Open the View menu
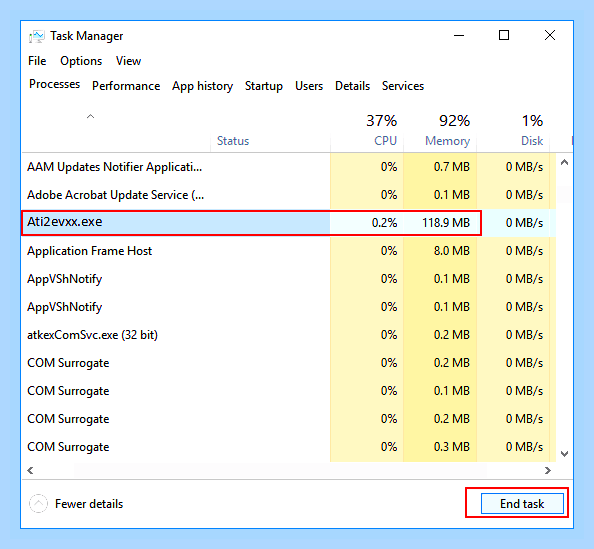This screenshot has height=549, width=594. pos(128,61)
